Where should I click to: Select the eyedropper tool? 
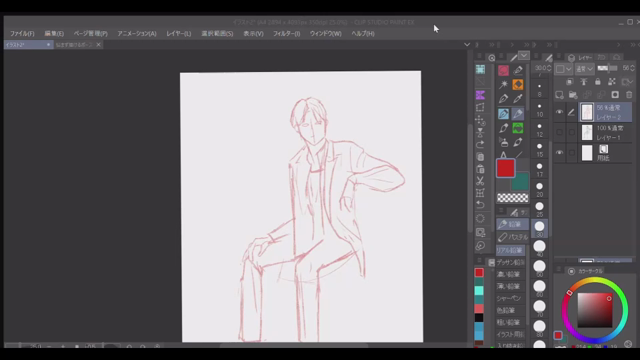pos(518,99)
